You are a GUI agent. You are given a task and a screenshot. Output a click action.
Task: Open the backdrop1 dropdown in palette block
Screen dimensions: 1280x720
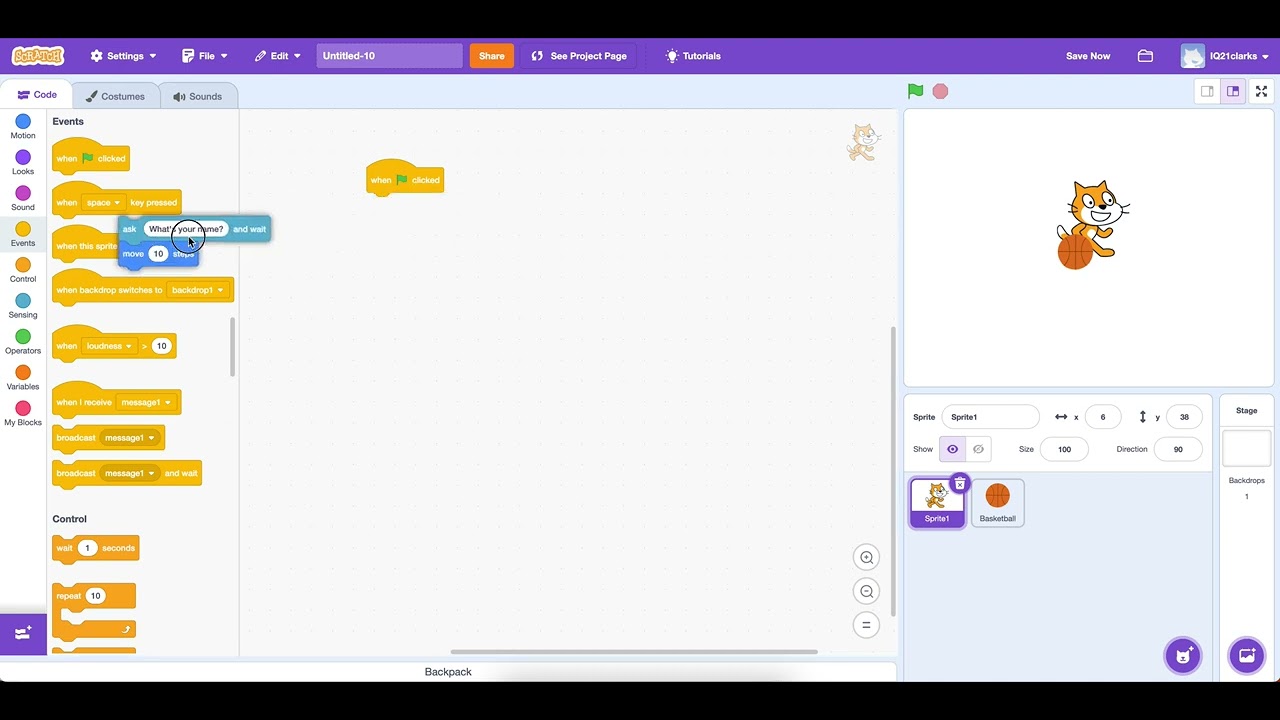(x=198, y=290)
